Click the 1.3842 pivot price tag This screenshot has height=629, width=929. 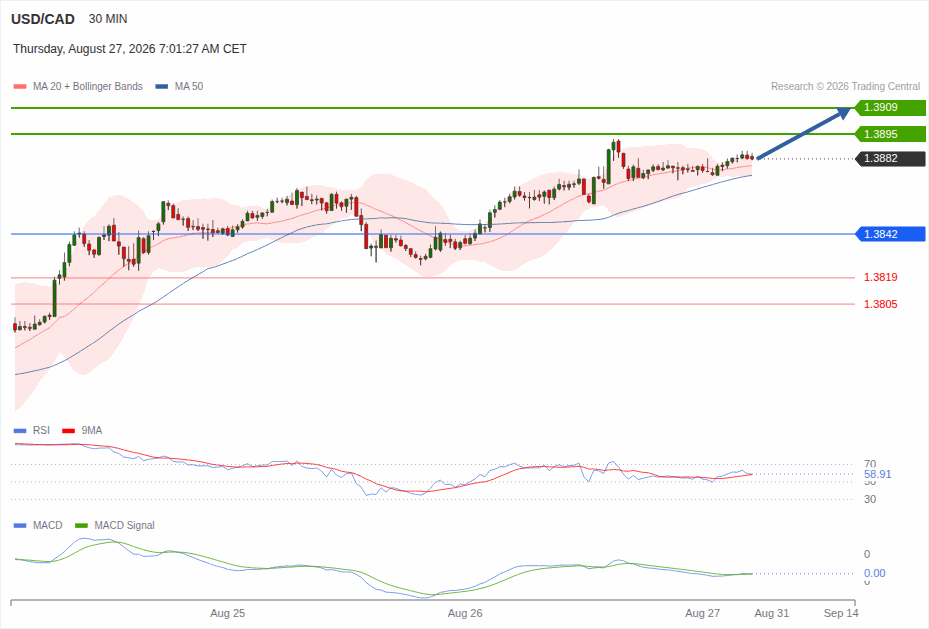(x=890, y=234)
